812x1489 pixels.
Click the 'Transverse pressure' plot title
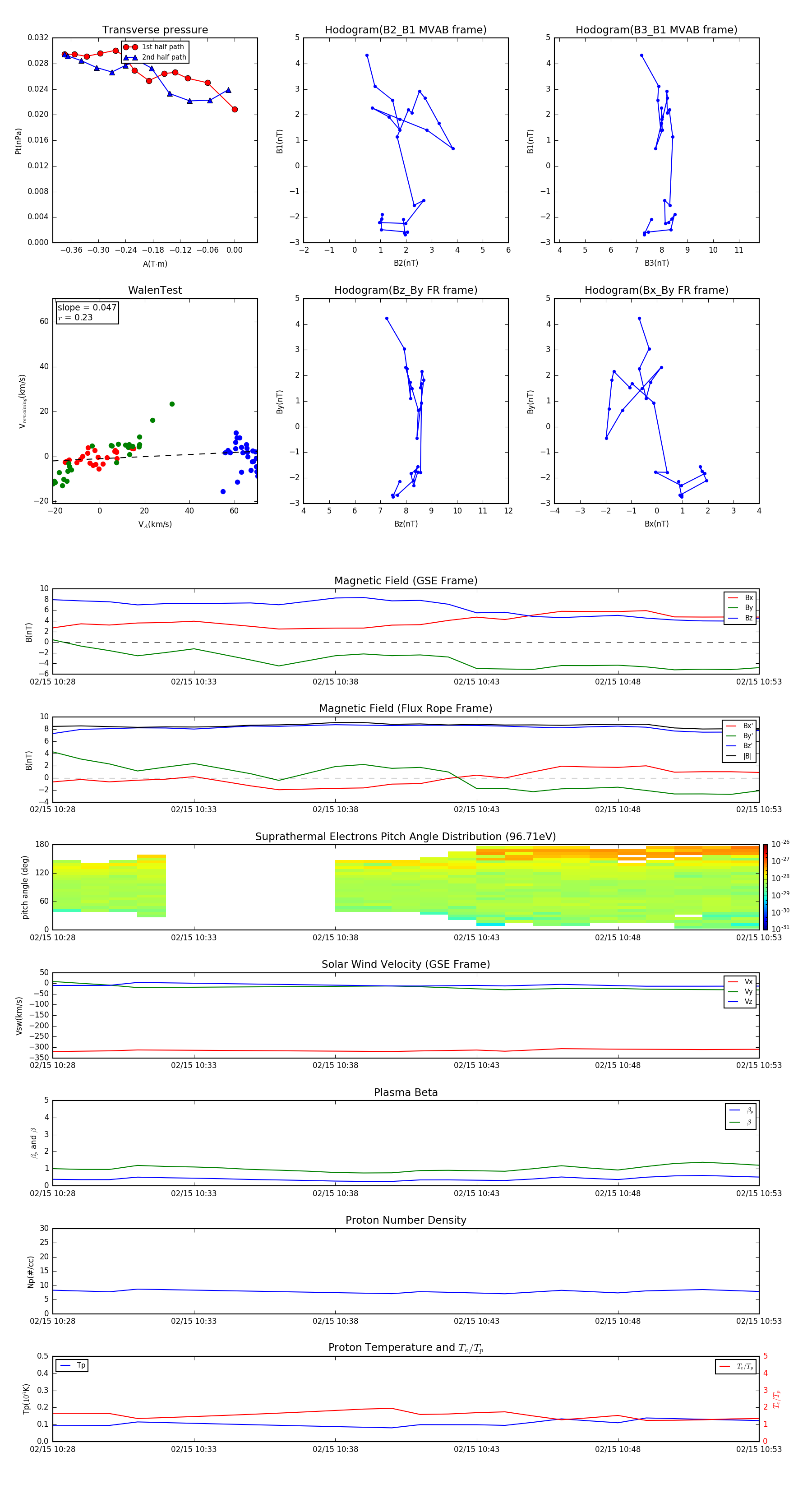click(x=155, y=30)
